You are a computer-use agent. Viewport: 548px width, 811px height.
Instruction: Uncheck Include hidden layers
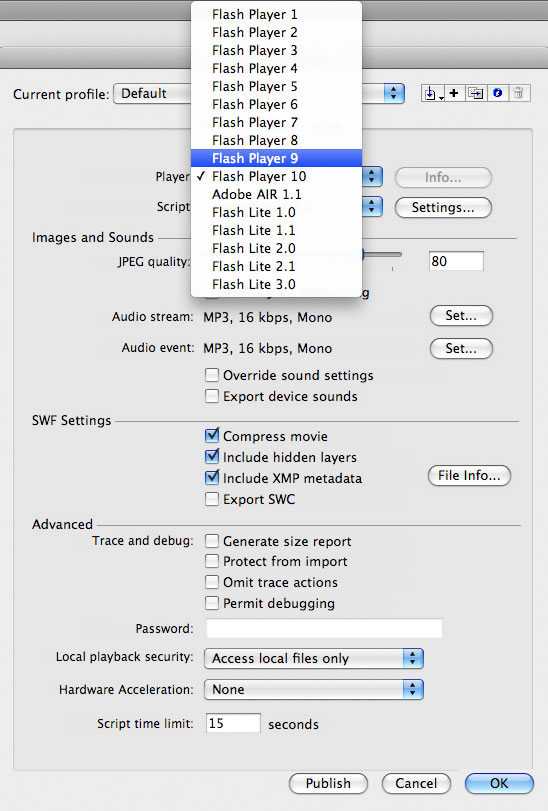212,457
